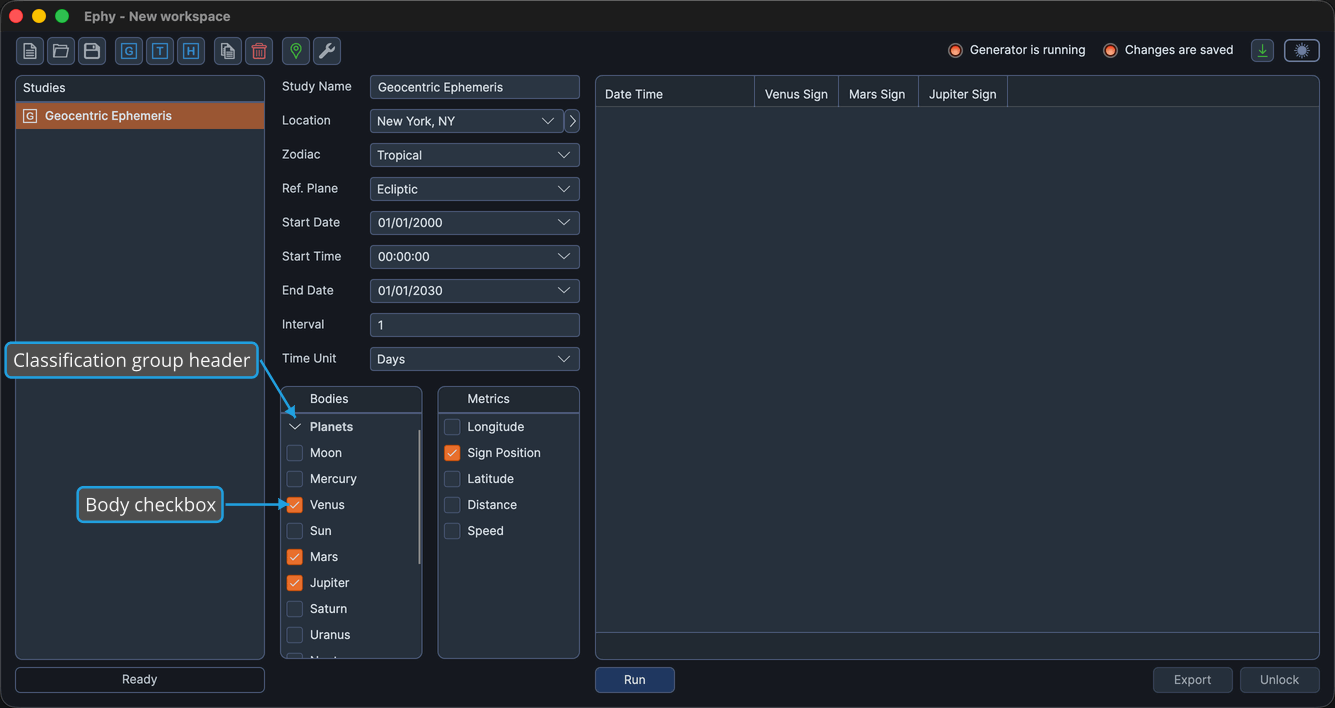The image size is (1335, 708).
Task: Click the Run button
Action: tap(635, 680)
